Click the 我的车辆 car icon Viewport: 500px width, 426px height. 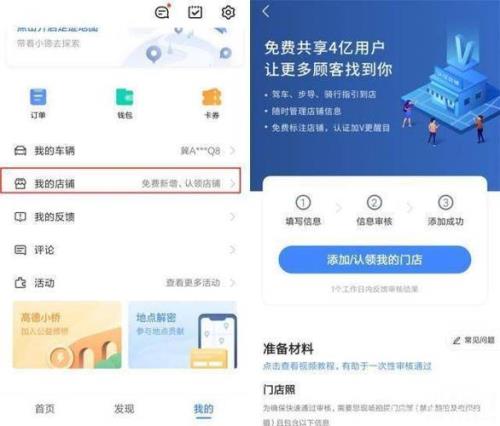pos(20,151)
